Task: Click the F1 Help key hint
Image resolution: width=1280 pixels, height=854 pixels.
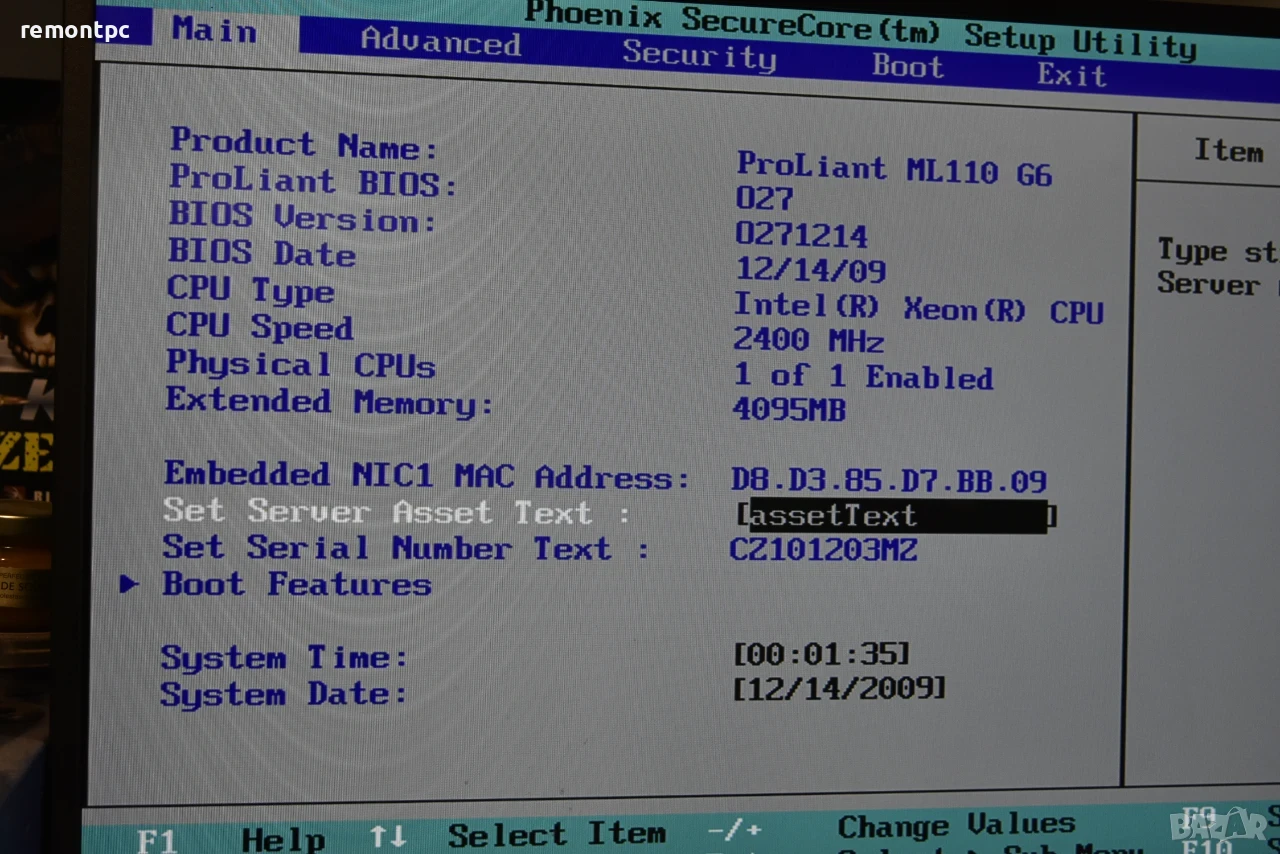Action: click(230, 839)
